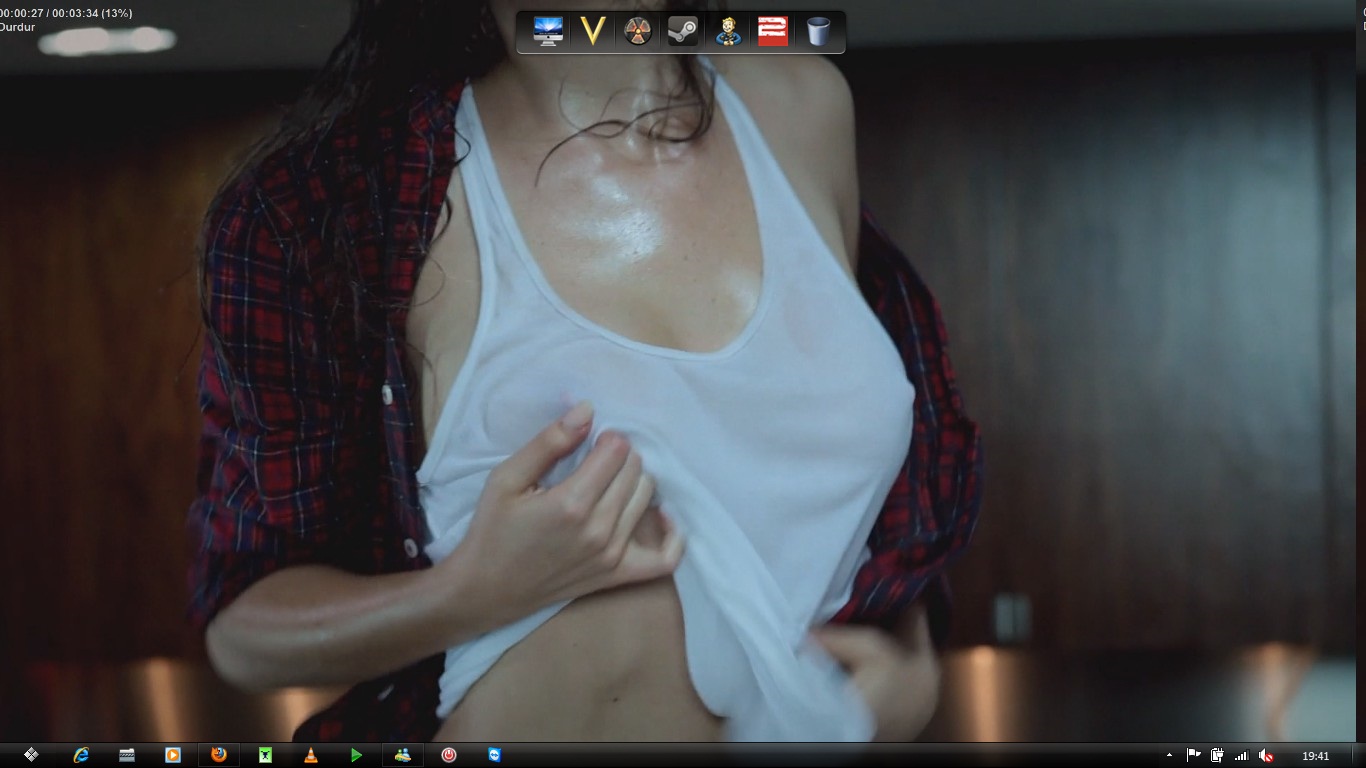Open the radiation symbol icon in the dock
Image resolution: width=1366 pixels, height=768 pixels.
point(638,31)
